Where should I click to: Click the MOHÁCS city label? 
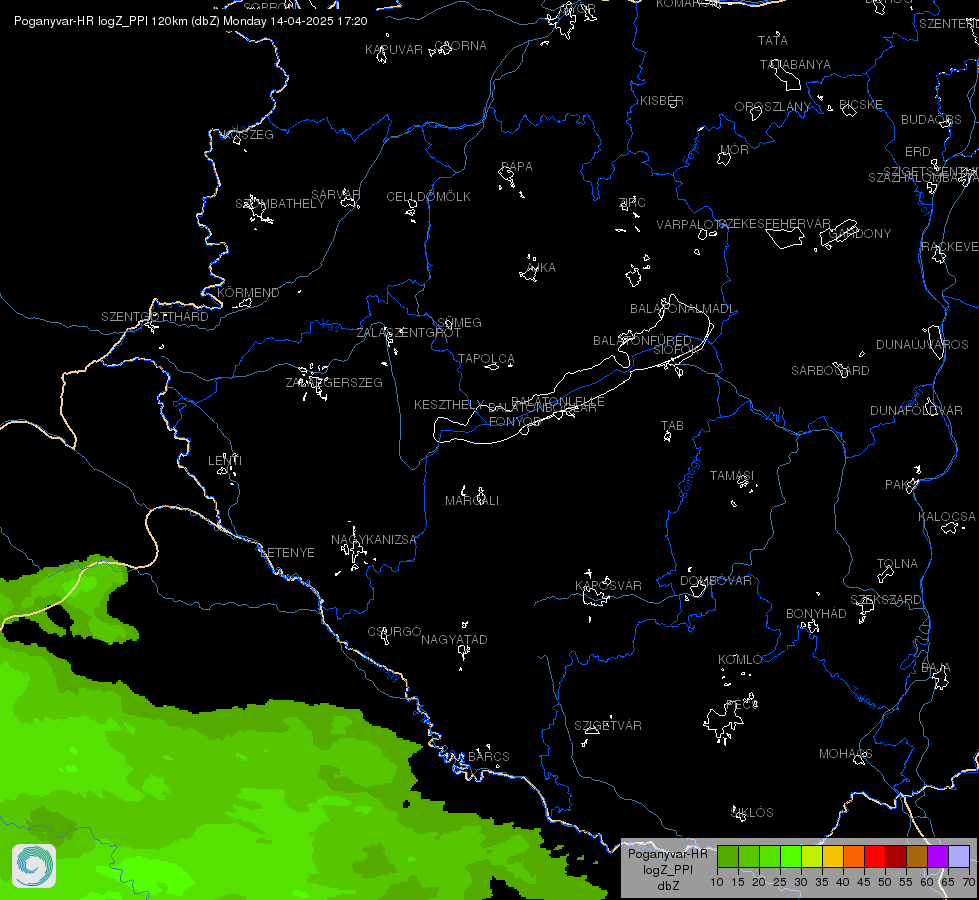(x=845, y=754)
